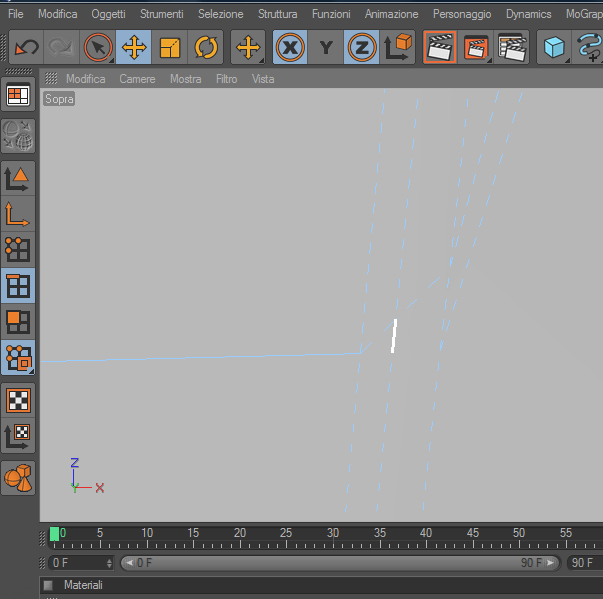The image size is (603, 599).
Task: Click the green timeline playhead marker
Action: [x=54, y=534]
